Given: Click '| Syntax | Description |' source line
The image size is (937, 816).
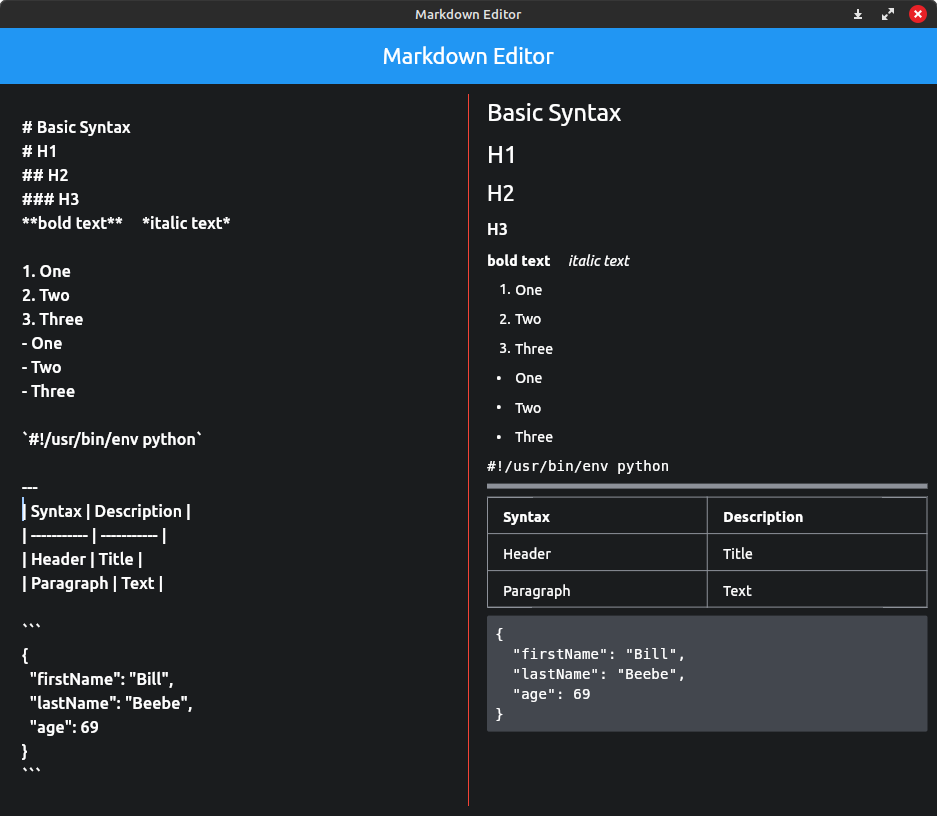Looking at the screenshot, I should [x=106, y=511].
